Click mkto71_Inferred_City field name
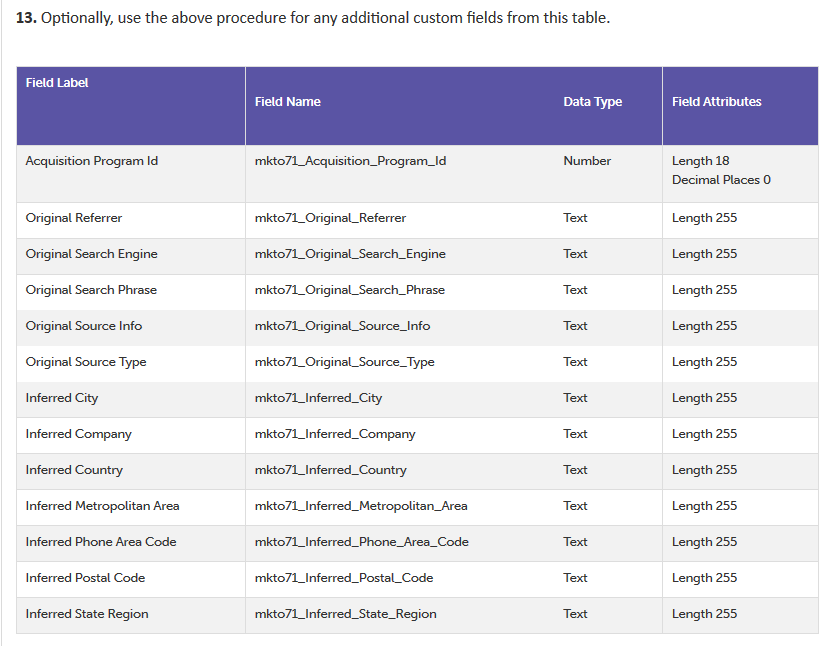The image size is (832, 646). pyautogui.click(x=318, y=398)
